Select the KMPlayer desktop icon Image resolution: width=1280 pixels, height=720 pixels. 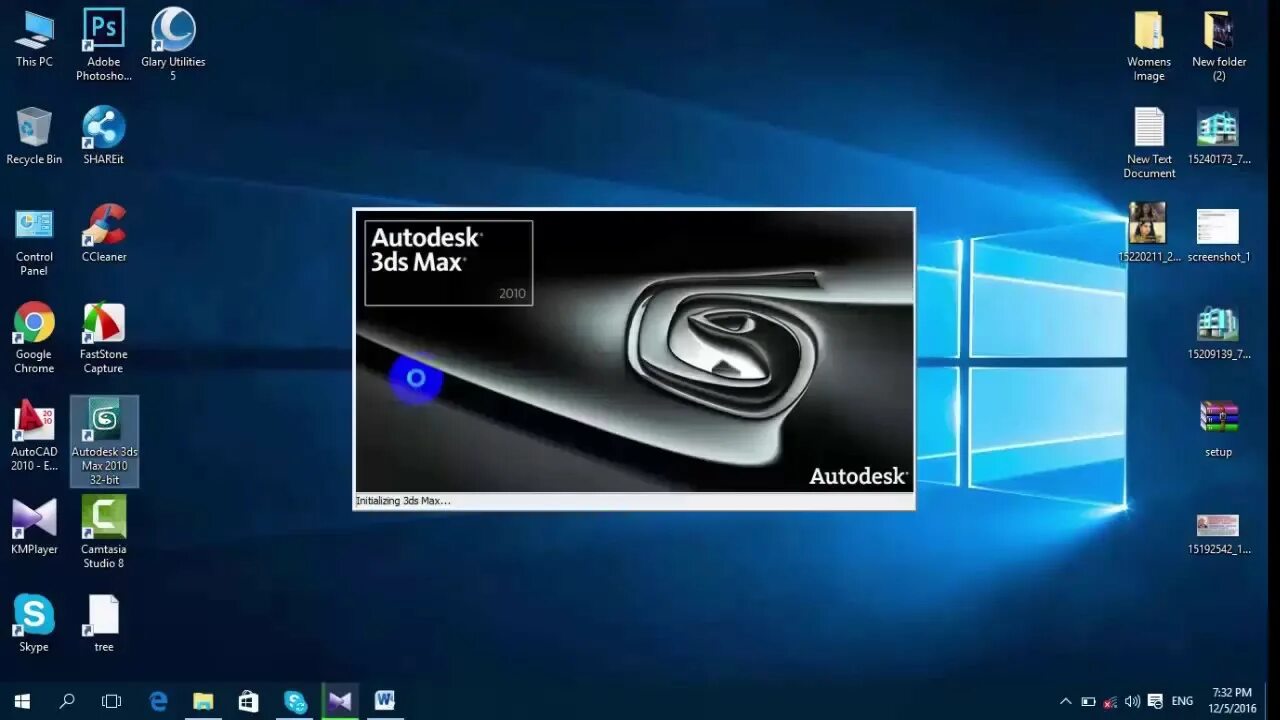[34, 526]
